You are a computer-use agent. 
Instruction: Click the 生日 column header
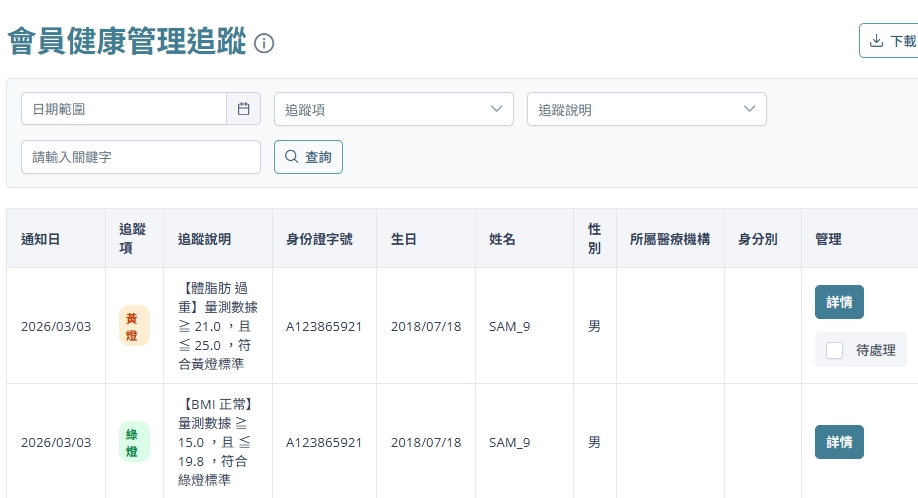click(x=404, y=239)
